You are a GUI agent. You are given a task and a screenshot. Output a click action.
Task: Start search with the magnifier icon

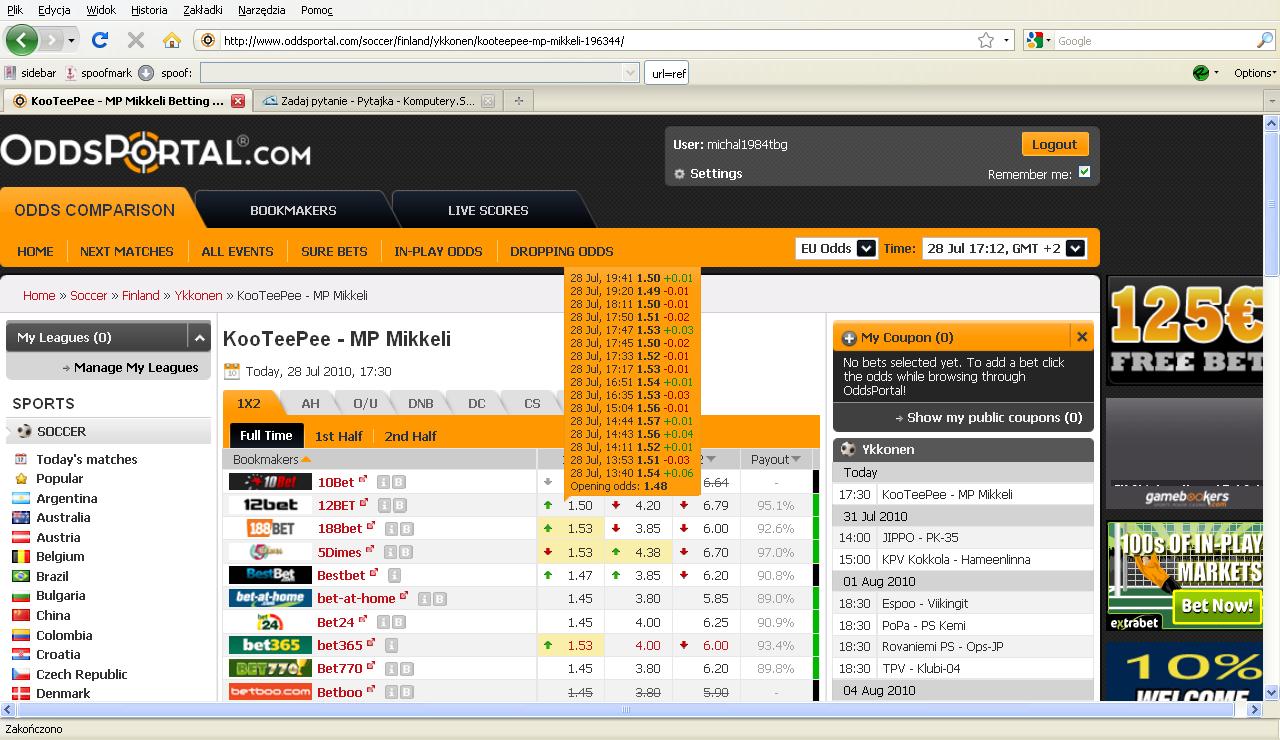(x=1265, y=40)
